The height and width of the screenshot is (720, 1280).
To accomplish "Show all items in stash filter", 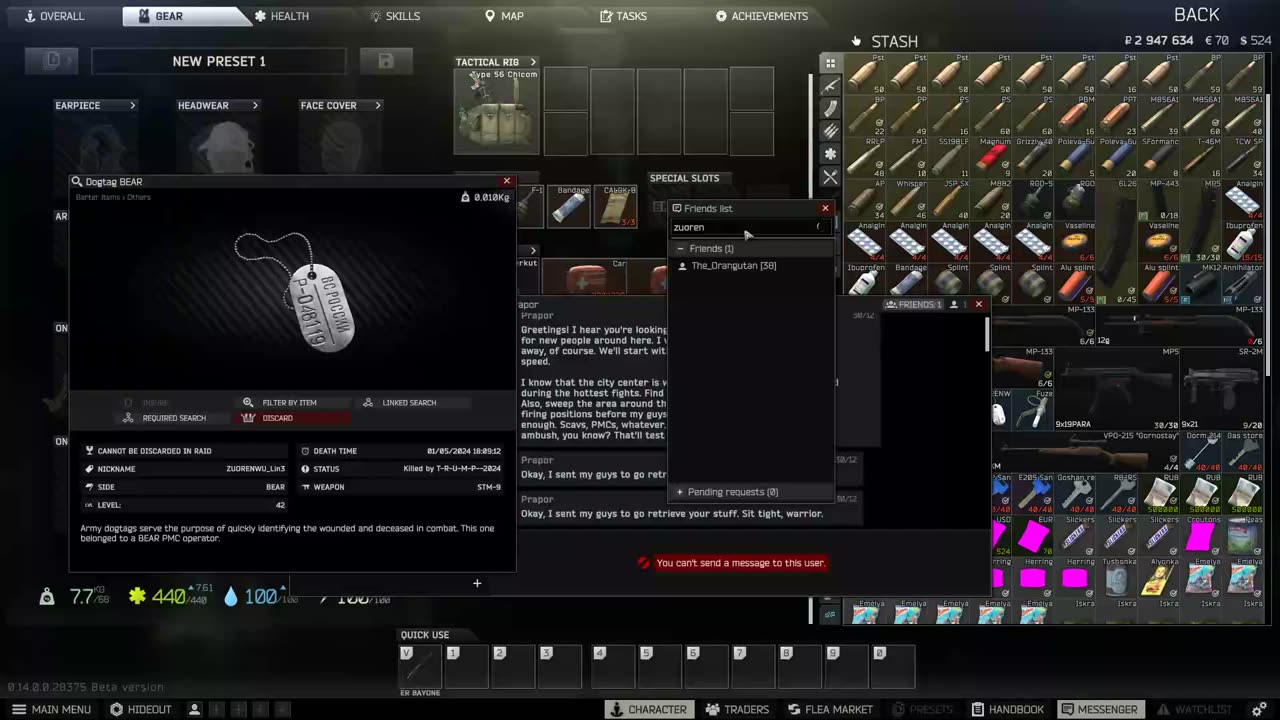I will click(x=830, y=63).
